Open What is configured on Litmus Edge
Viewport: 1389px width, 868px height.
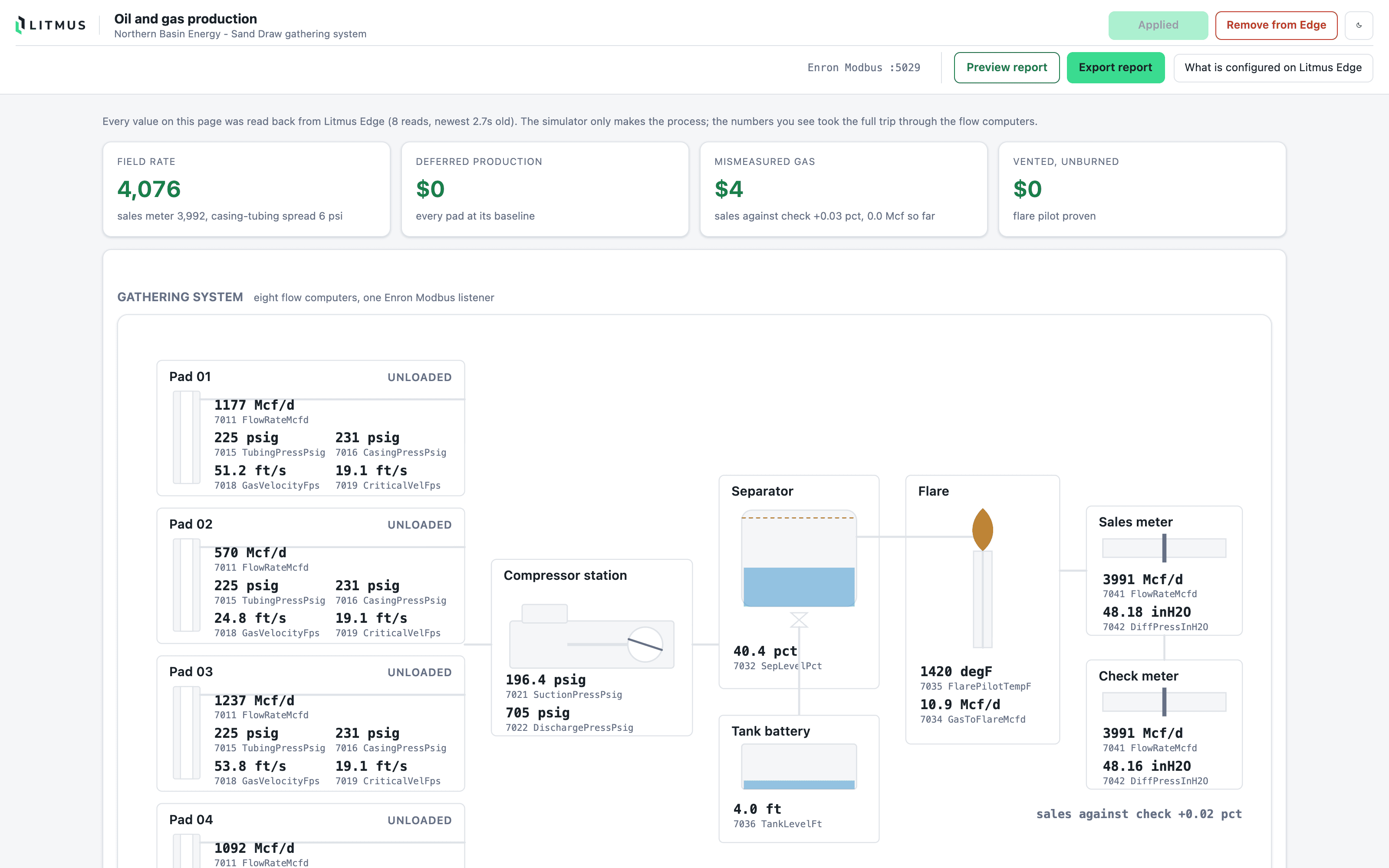tap(1273, 68)
